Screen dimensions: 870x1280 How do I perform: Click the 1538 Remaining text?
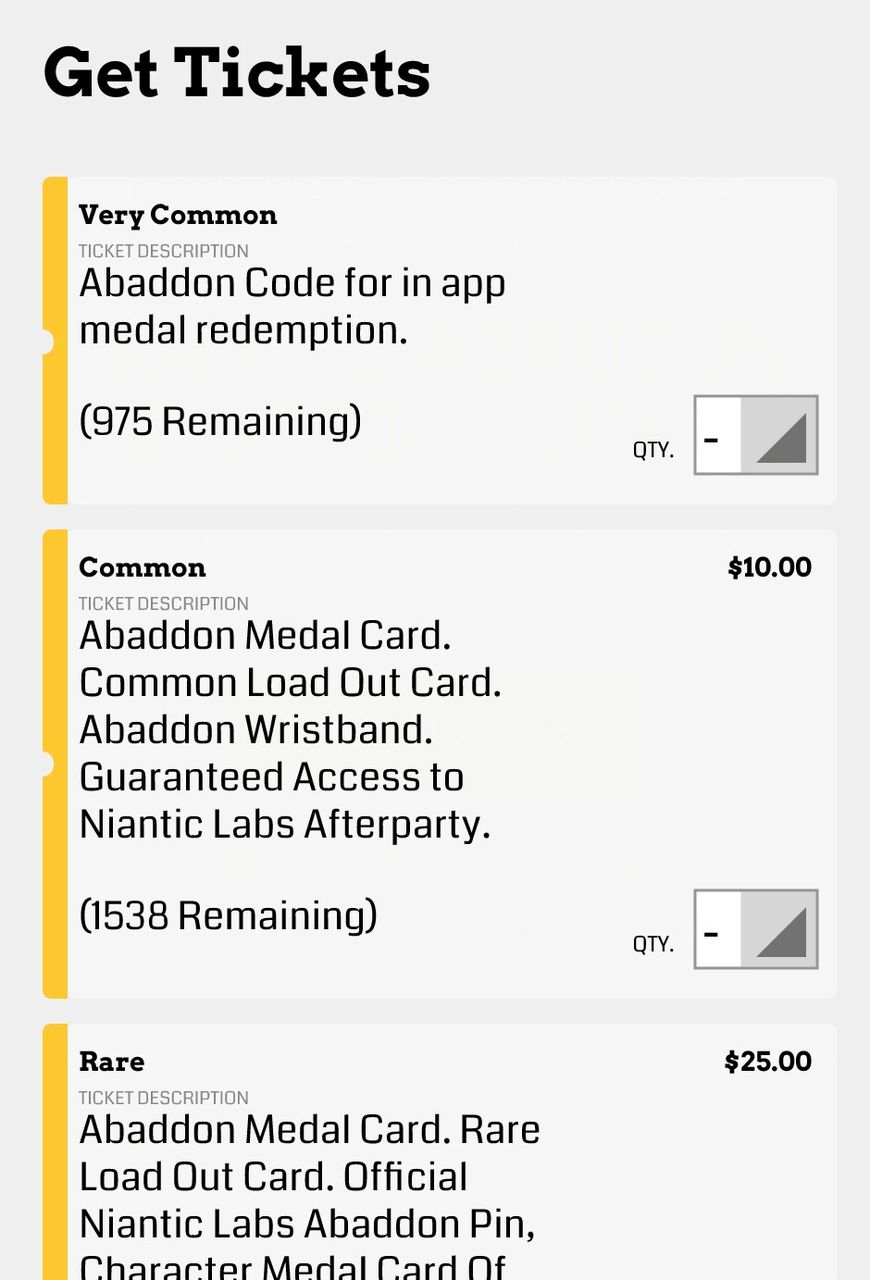point(228,915)
